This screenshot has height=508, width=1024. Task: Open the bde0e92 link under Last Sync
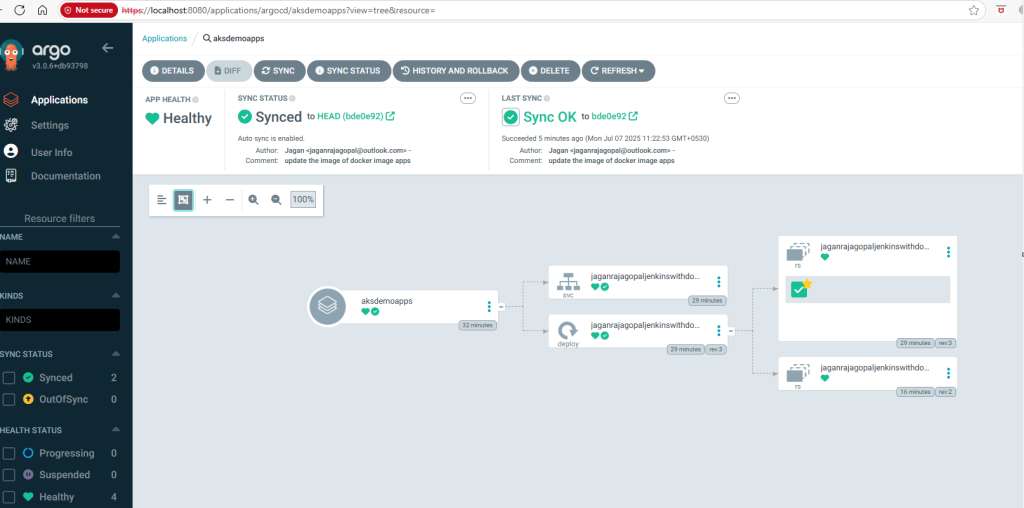tap(615, 116)
